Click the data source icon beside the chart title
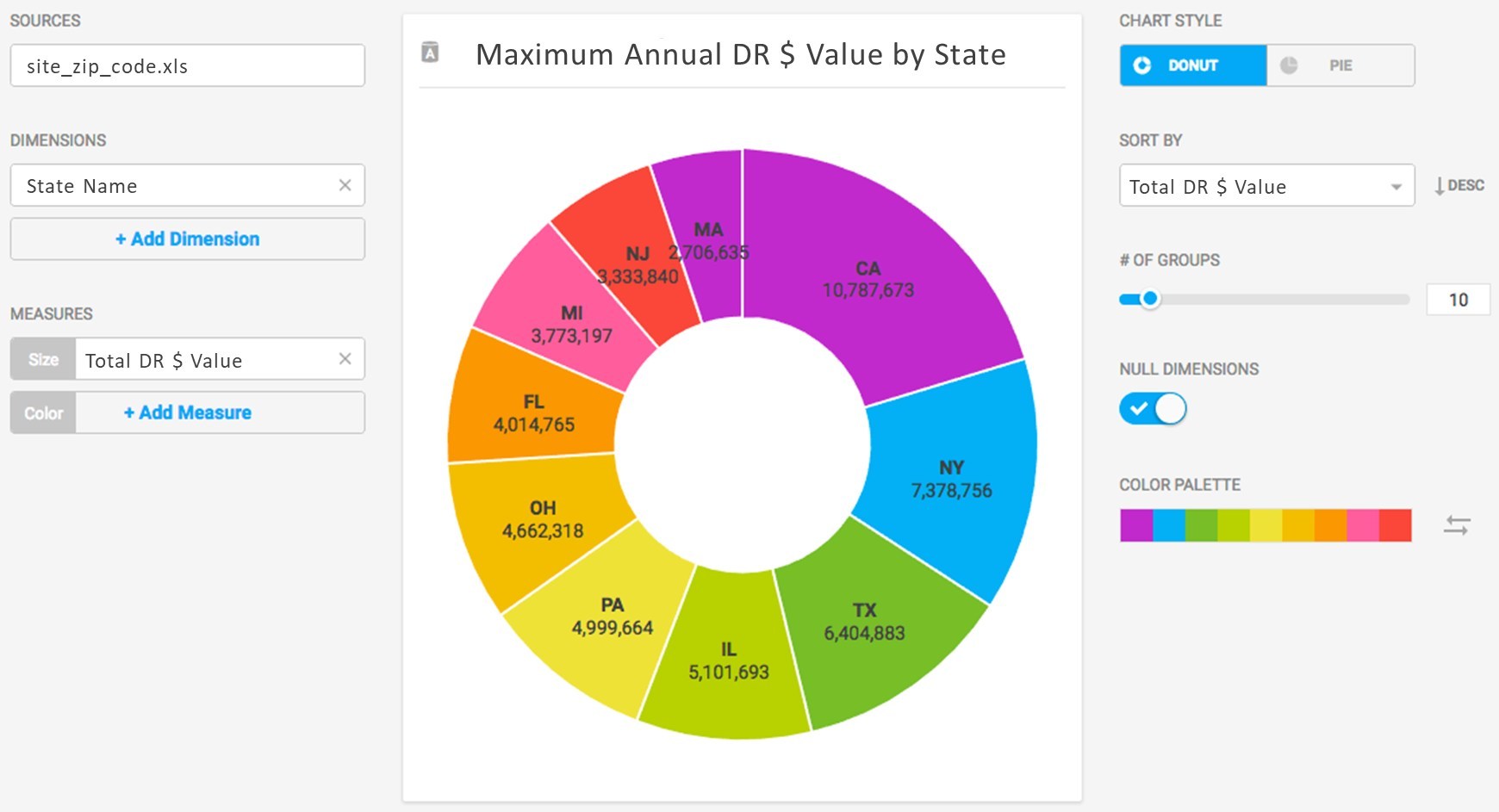The image size is (1499, 812). pyautogui.click(x=428, y=53)
